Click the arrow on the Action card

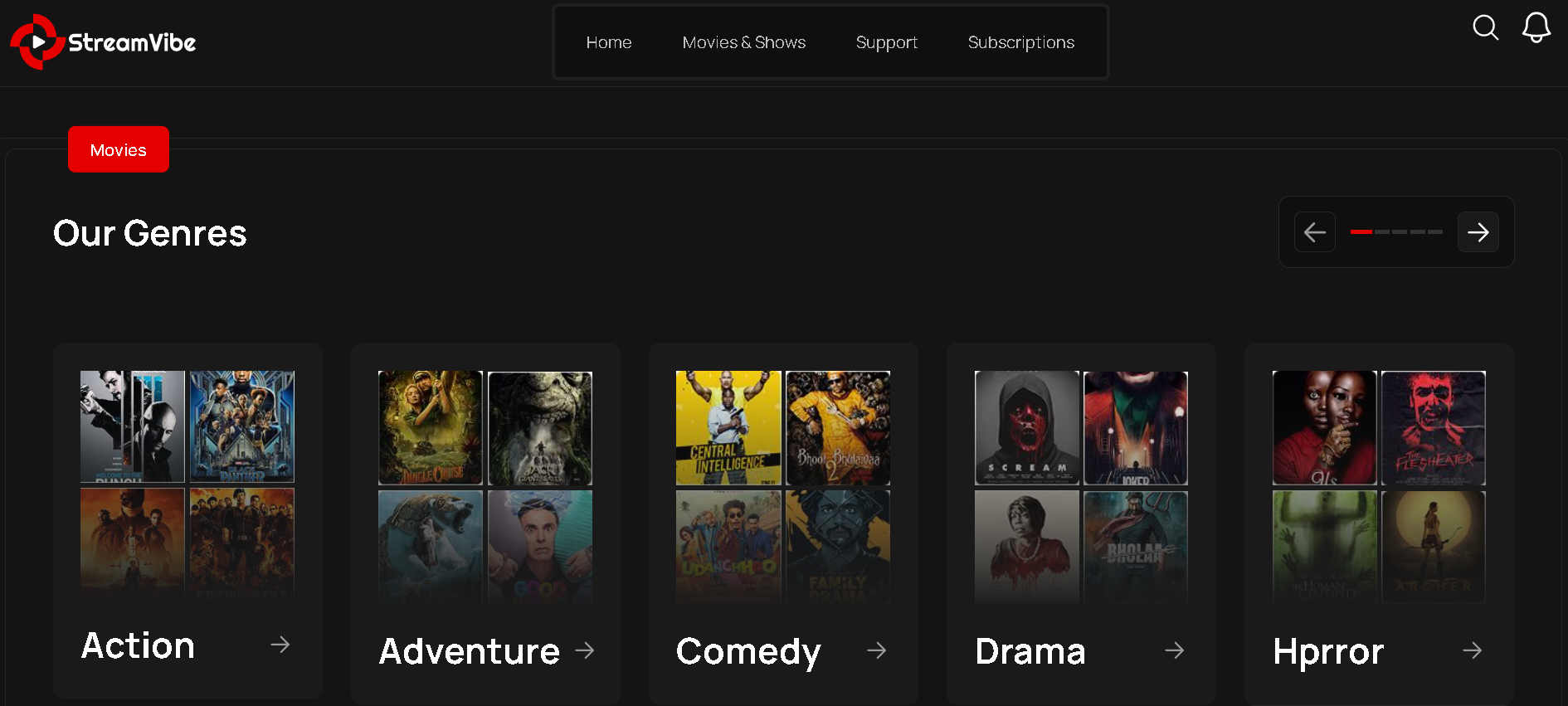[x=280, y=645]
